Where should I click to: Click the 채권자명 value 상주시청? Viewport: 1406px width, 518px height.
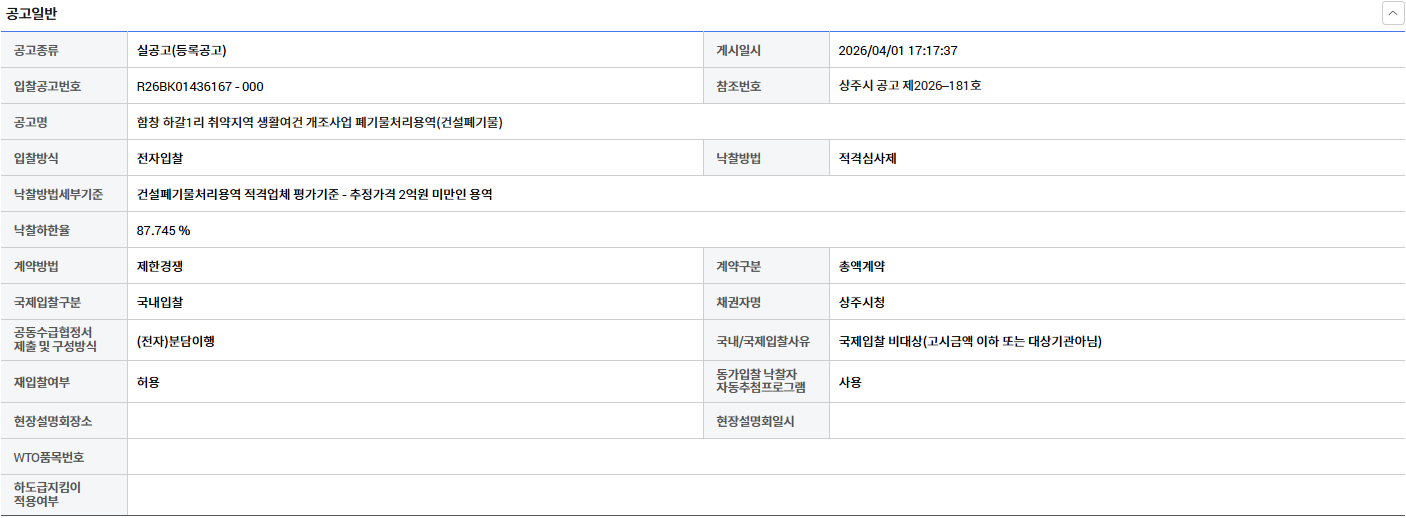click(x=861, y=302)
